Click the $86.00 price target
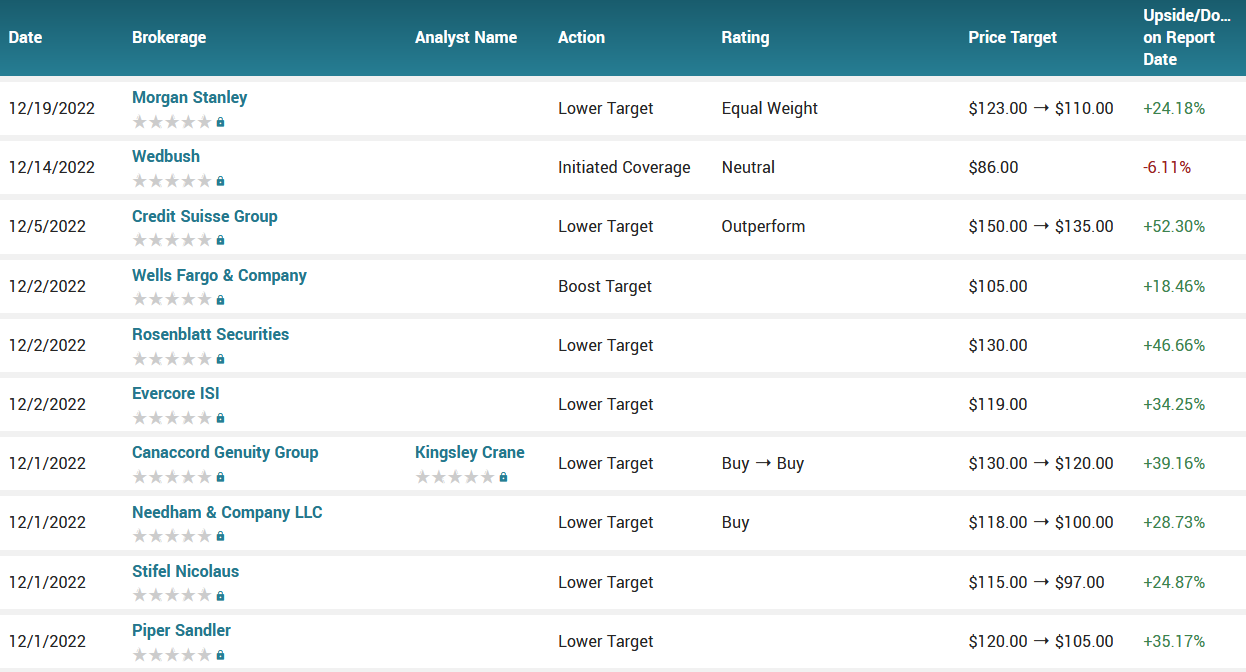This screenshot has width=1246, height=672. click(x=993, y=167)
